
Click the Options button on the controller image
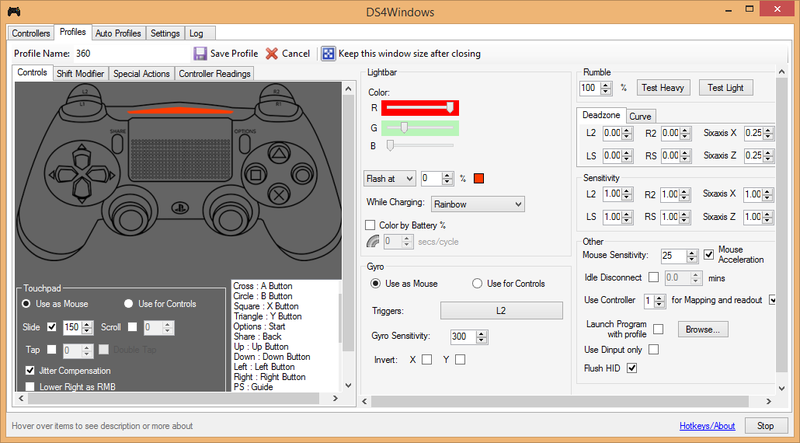click(x=245, y=143)
